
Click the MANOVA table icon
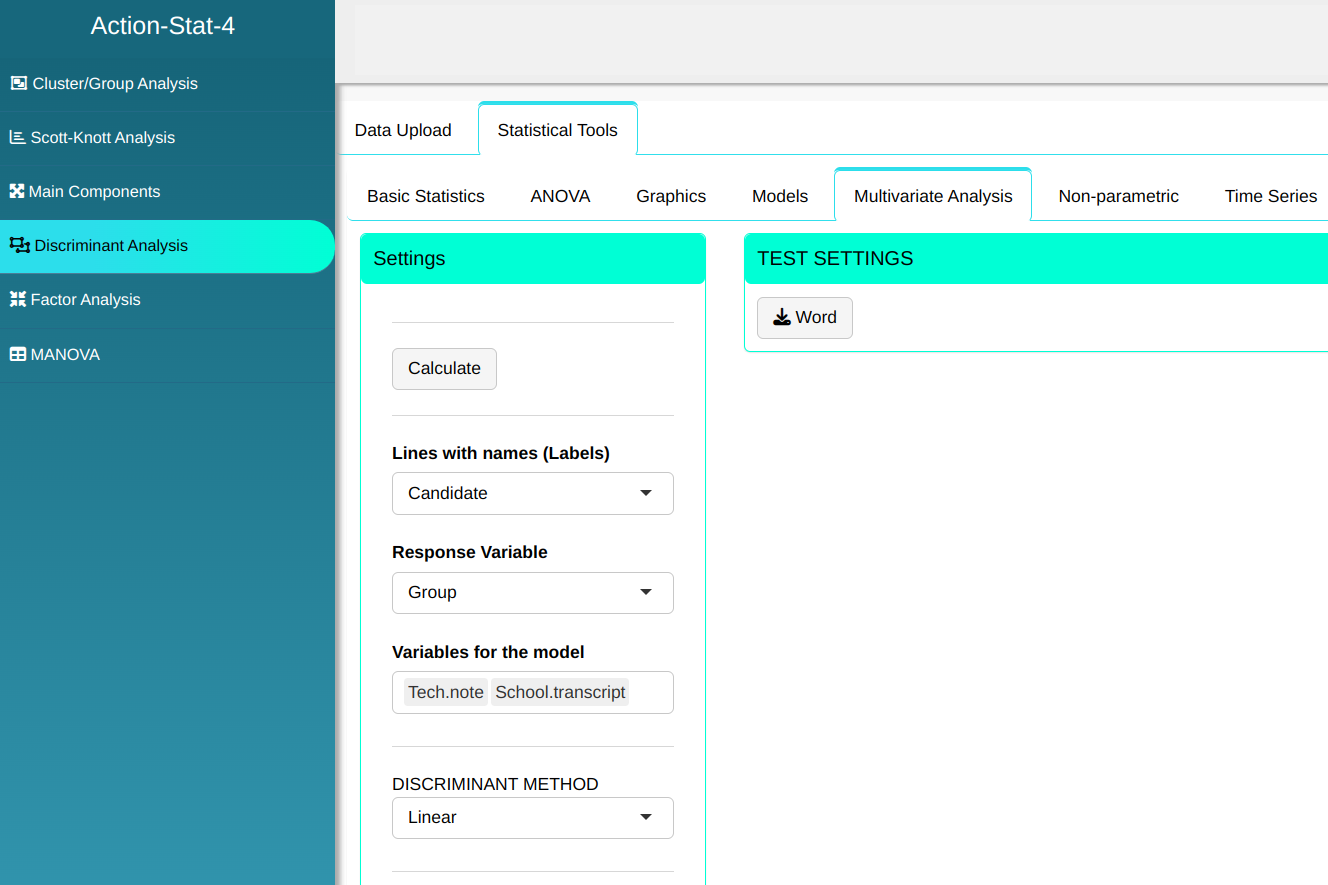tap(17, 355)
